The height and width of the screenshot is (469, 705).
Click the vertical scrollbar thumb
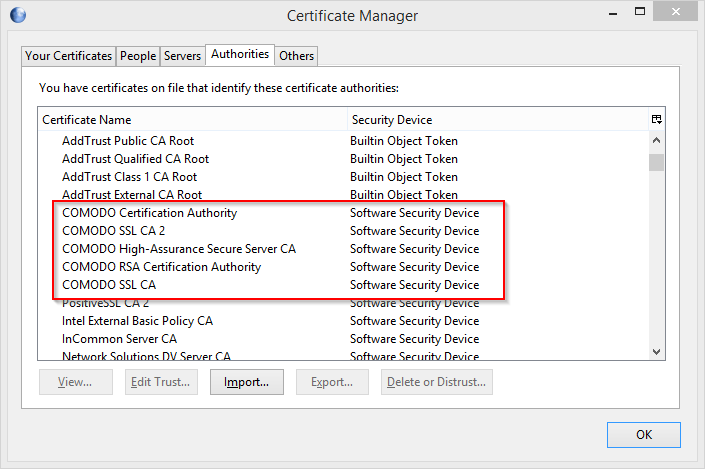[x=656, y=162]
